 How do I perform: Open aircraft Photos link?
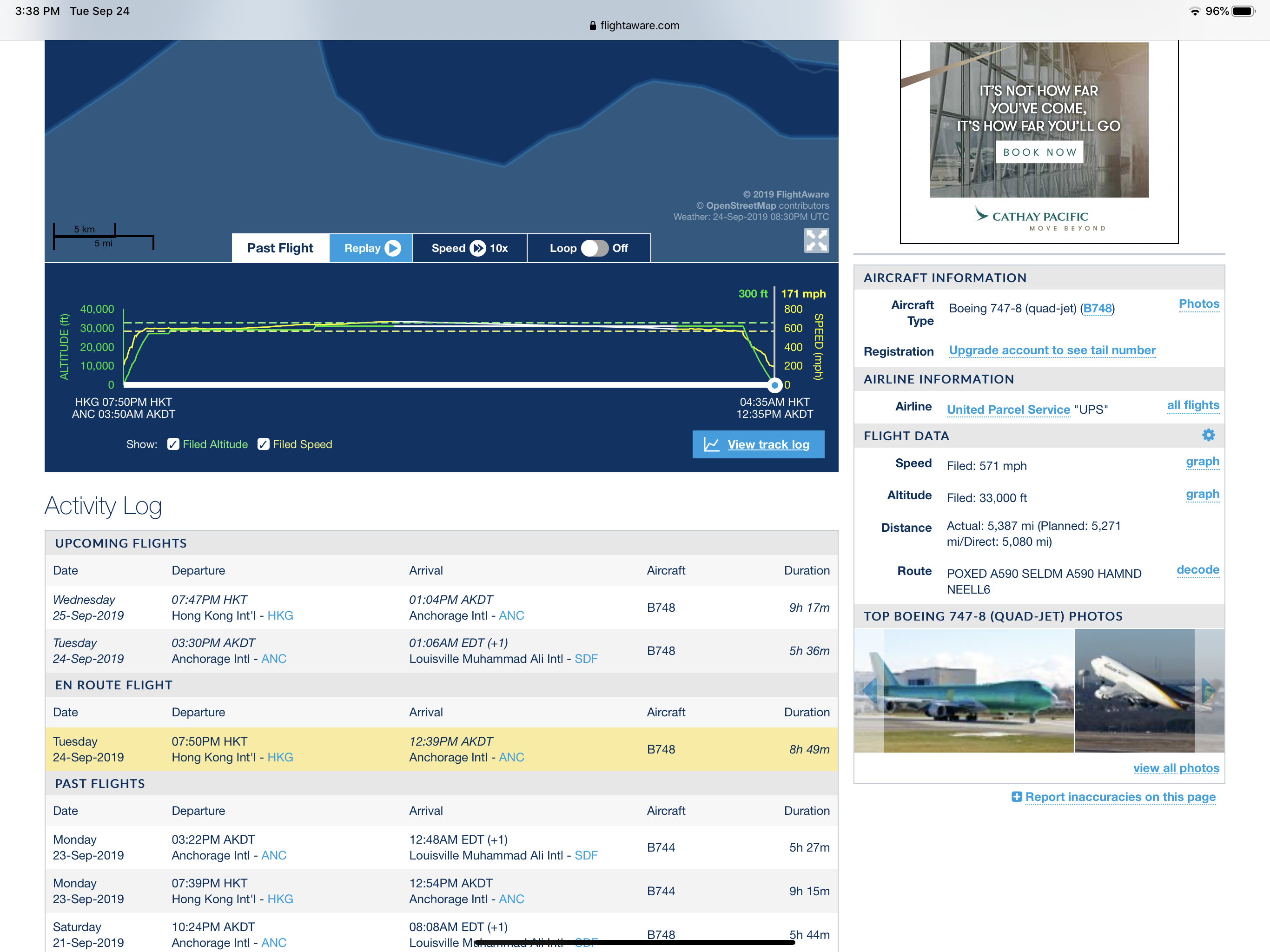point(1199,304)
